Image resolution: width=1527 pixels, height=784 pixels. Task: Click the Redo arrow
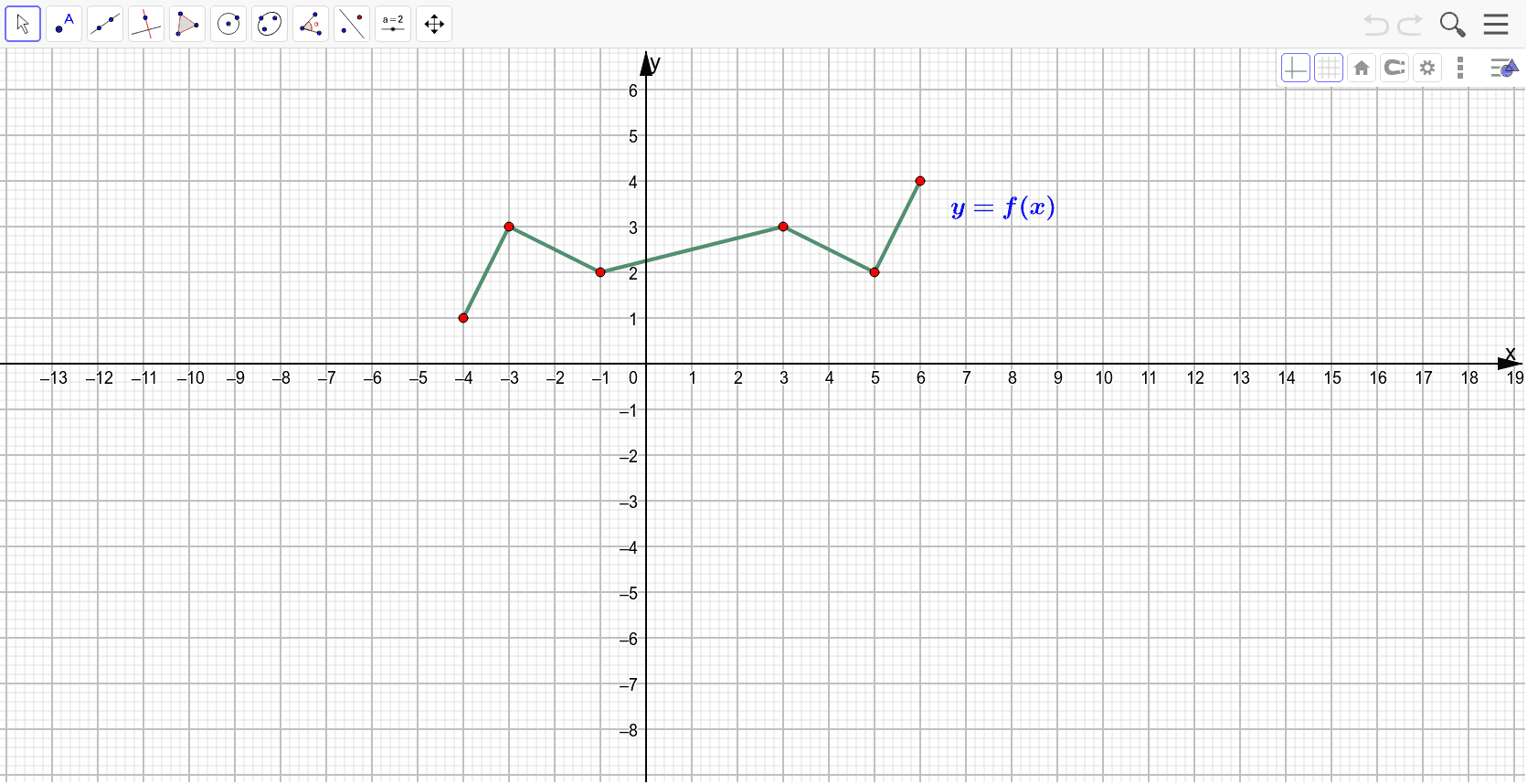pos(1410,25)
